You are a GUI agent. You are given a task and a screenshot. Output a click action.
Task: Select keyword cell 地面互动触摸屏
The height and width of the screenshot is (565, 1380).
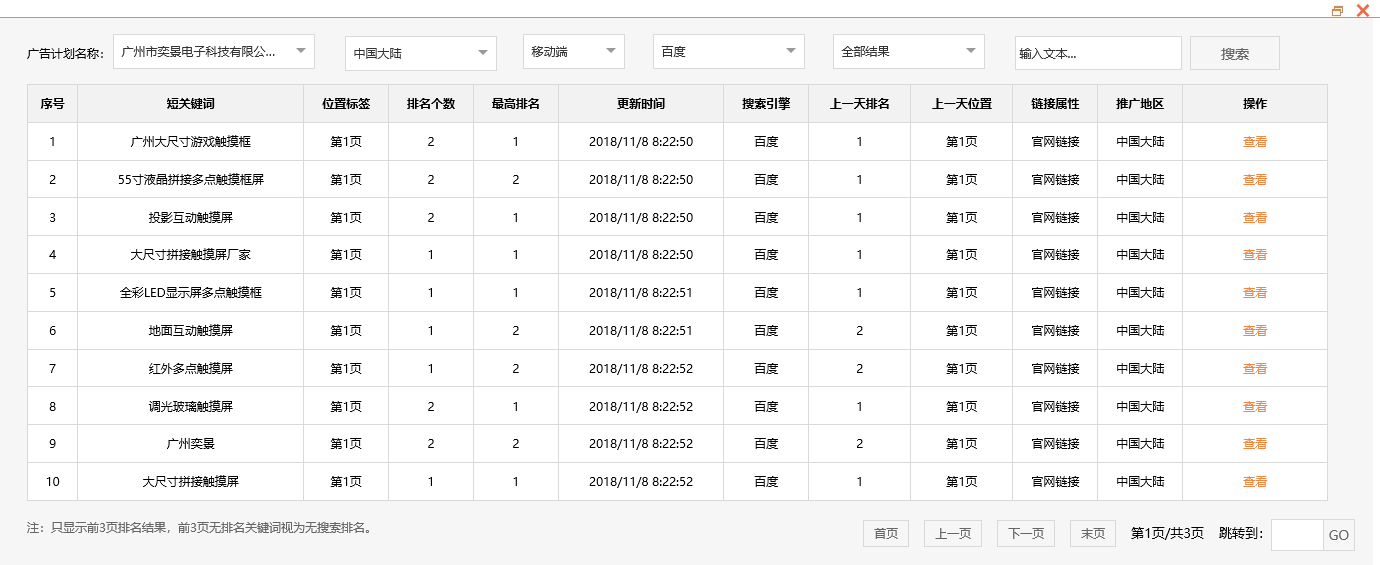point(190,330)
